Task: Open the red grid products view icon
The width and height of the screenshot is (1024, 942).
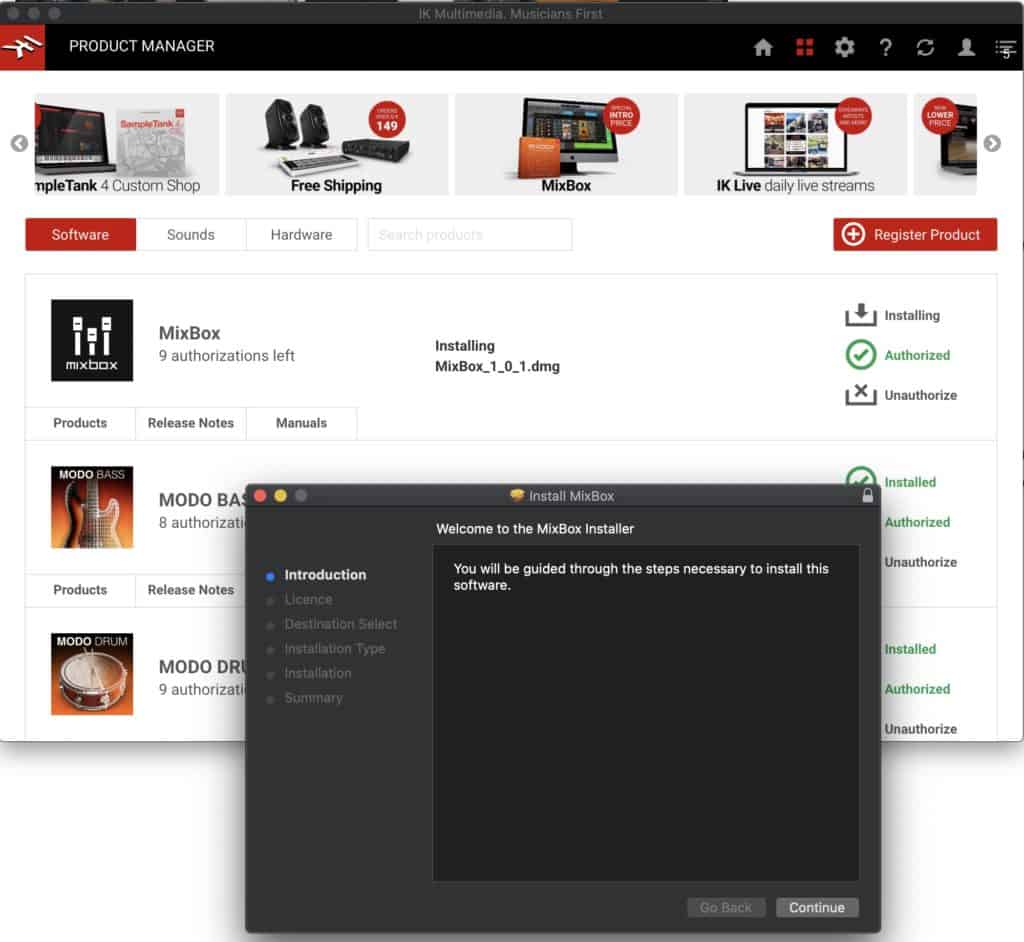Action: [x=805, y=47]
